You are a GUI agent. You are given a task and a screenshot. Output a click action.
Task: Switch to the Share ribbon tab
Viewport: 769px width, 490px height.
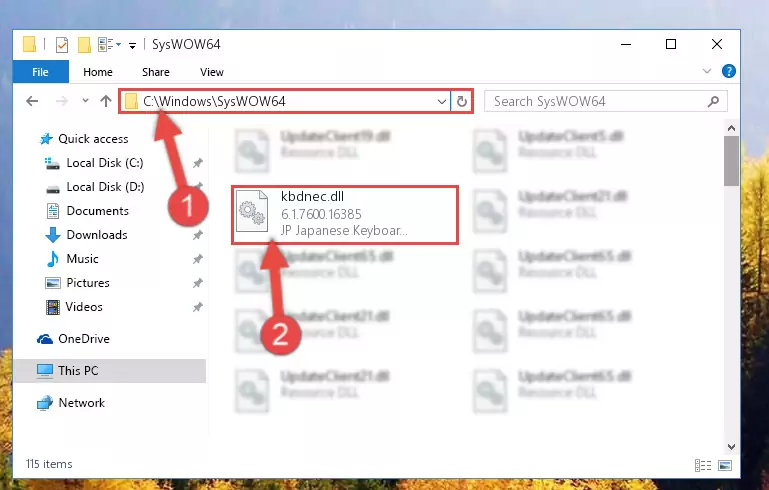pyautogui.click(x=156, y=72)
